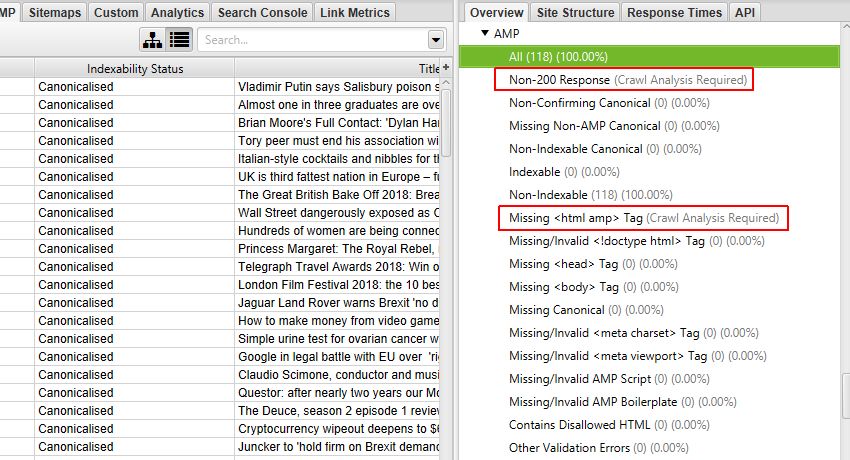The image size is (850, 460).
Task: Click the plus icon beside Title column
Action: [446, 68]
